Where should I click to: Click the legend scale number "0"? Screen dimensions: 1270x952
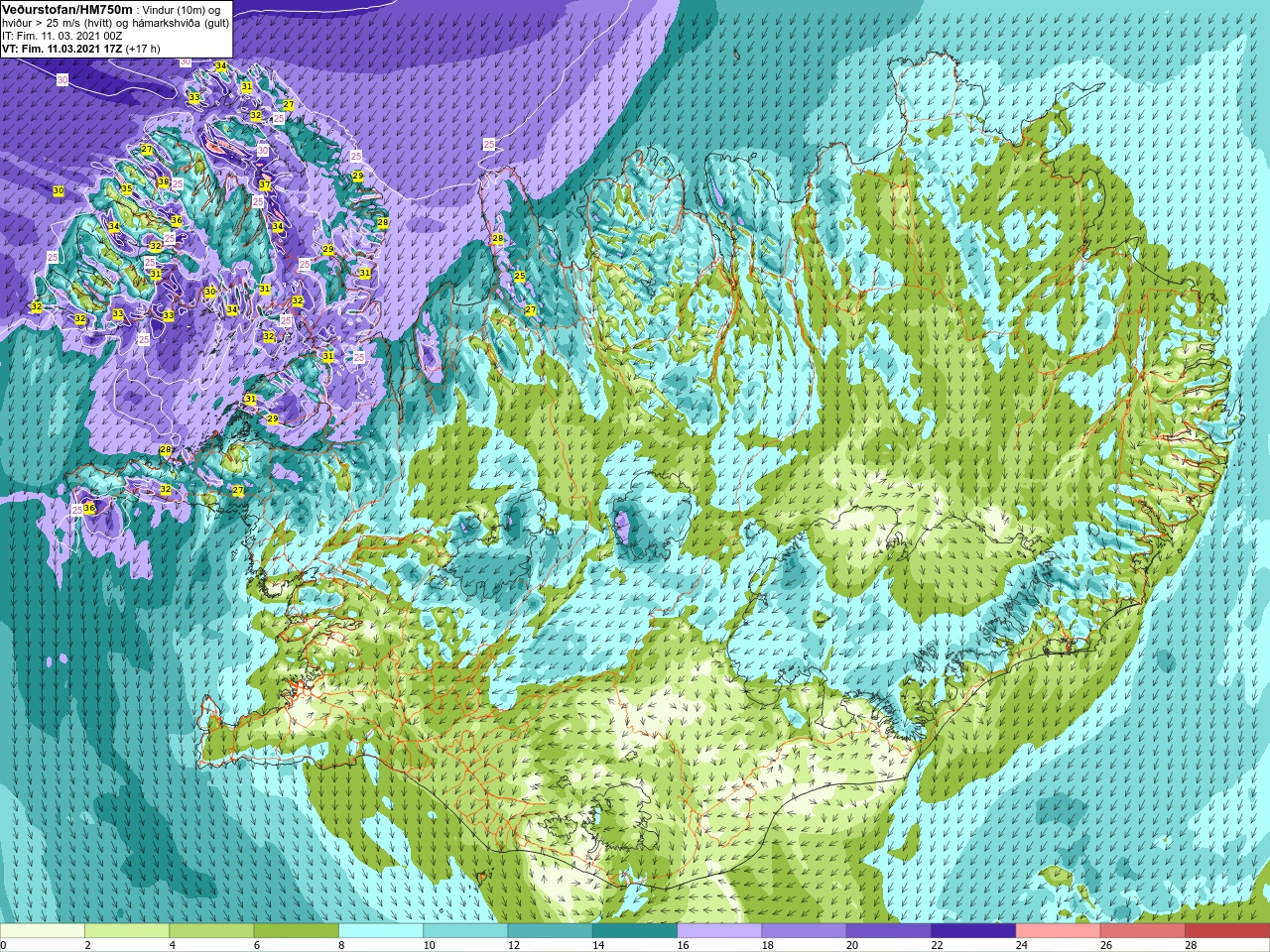(3, 945)
